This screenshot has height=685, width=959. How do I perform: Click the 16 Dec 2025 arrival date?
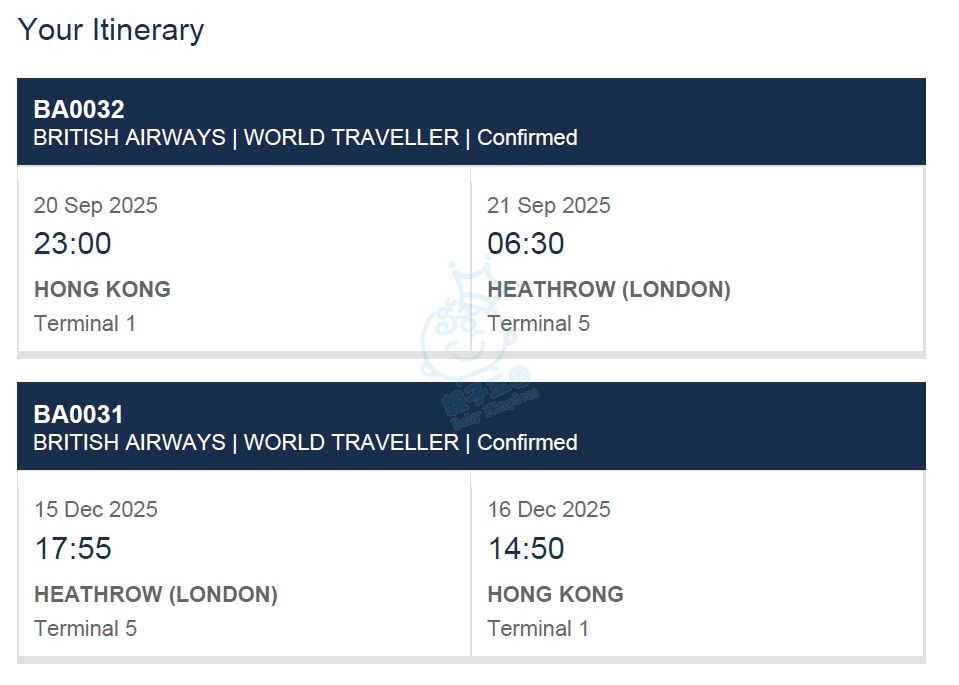coord(549,509)
